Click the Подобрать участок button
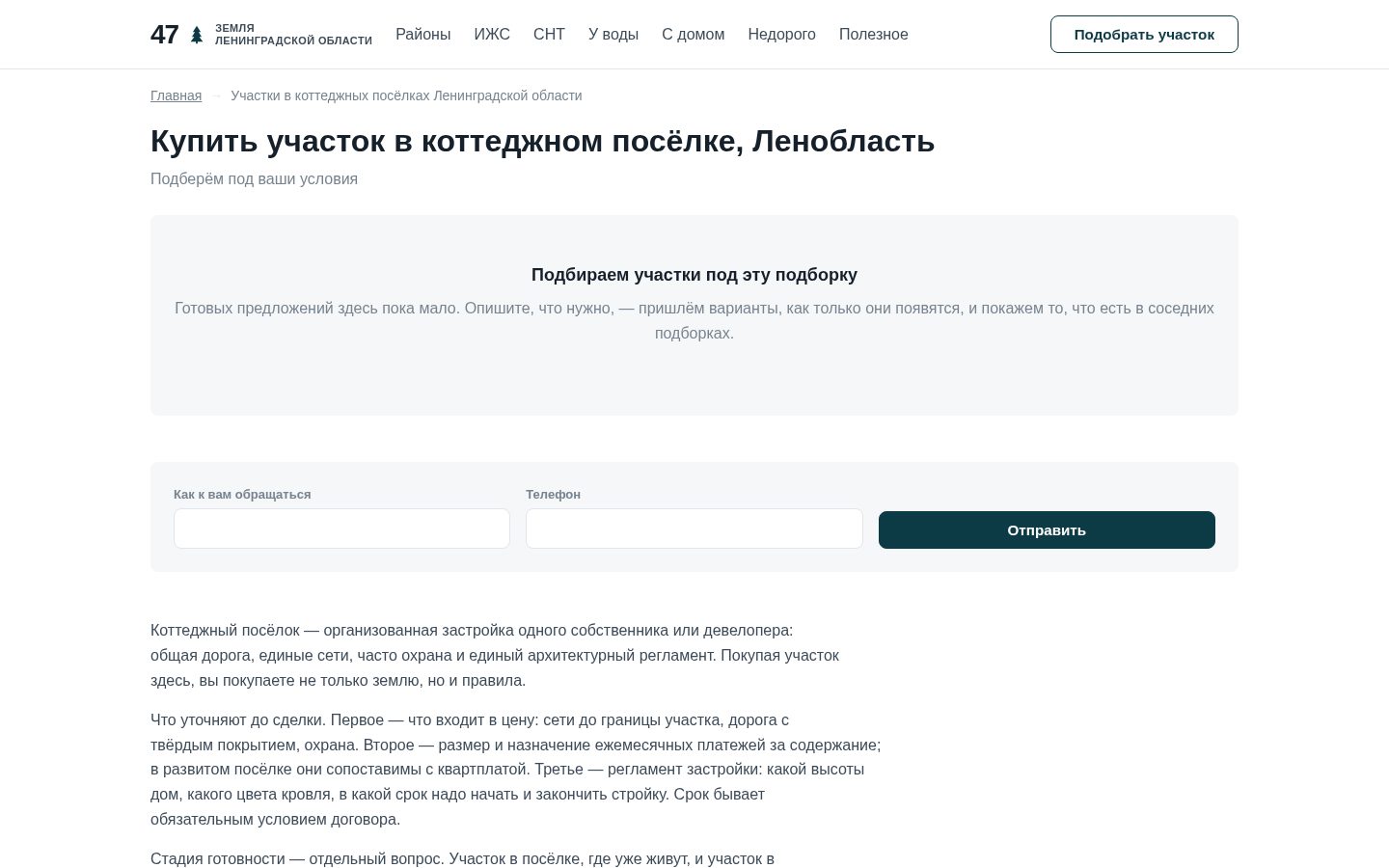Viewport: 1389px width, 868px height. point(1144,35)
